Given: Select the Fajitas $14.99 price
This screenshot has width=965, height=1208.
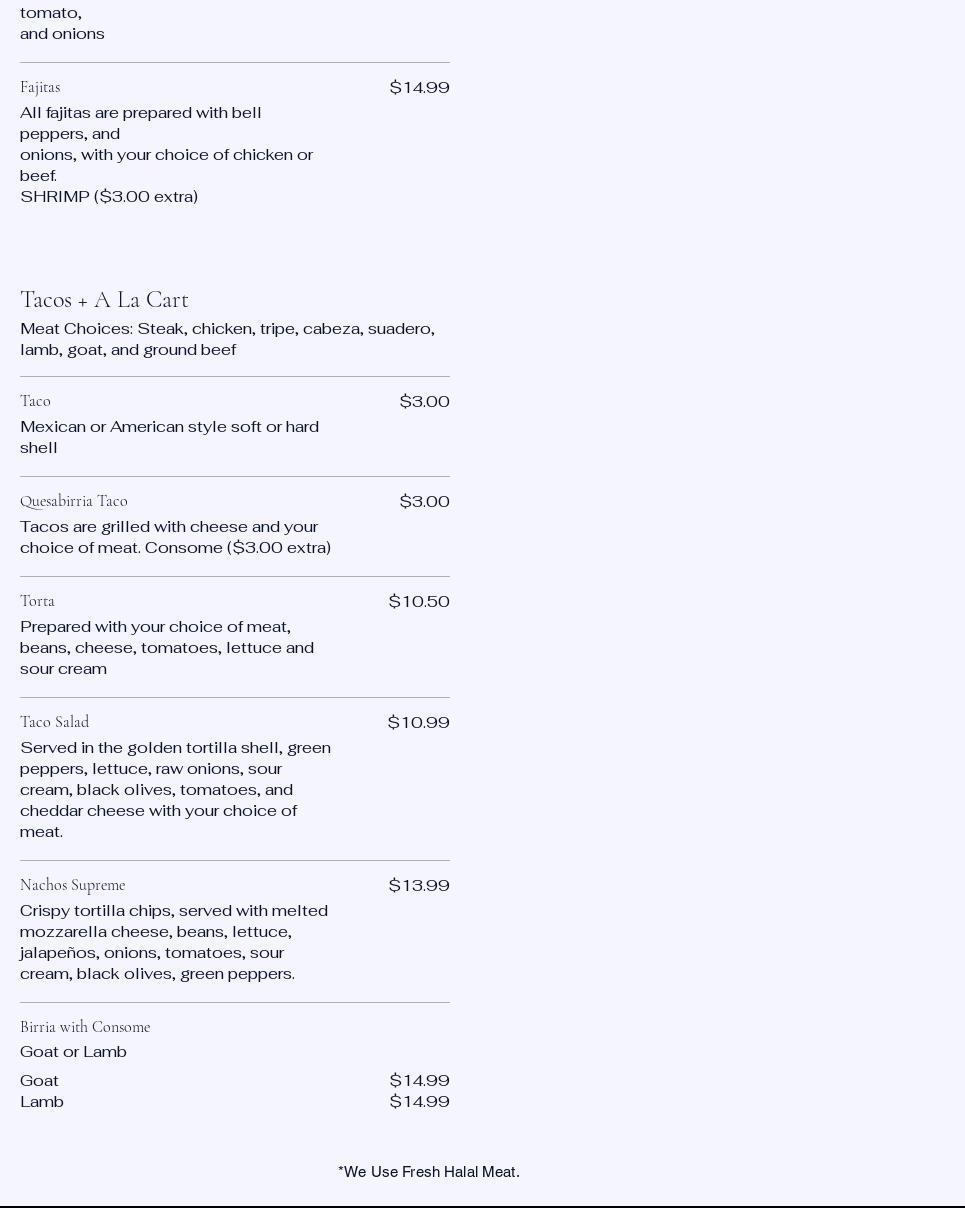Looking at the screenshot, I should (x=419, y=88).
